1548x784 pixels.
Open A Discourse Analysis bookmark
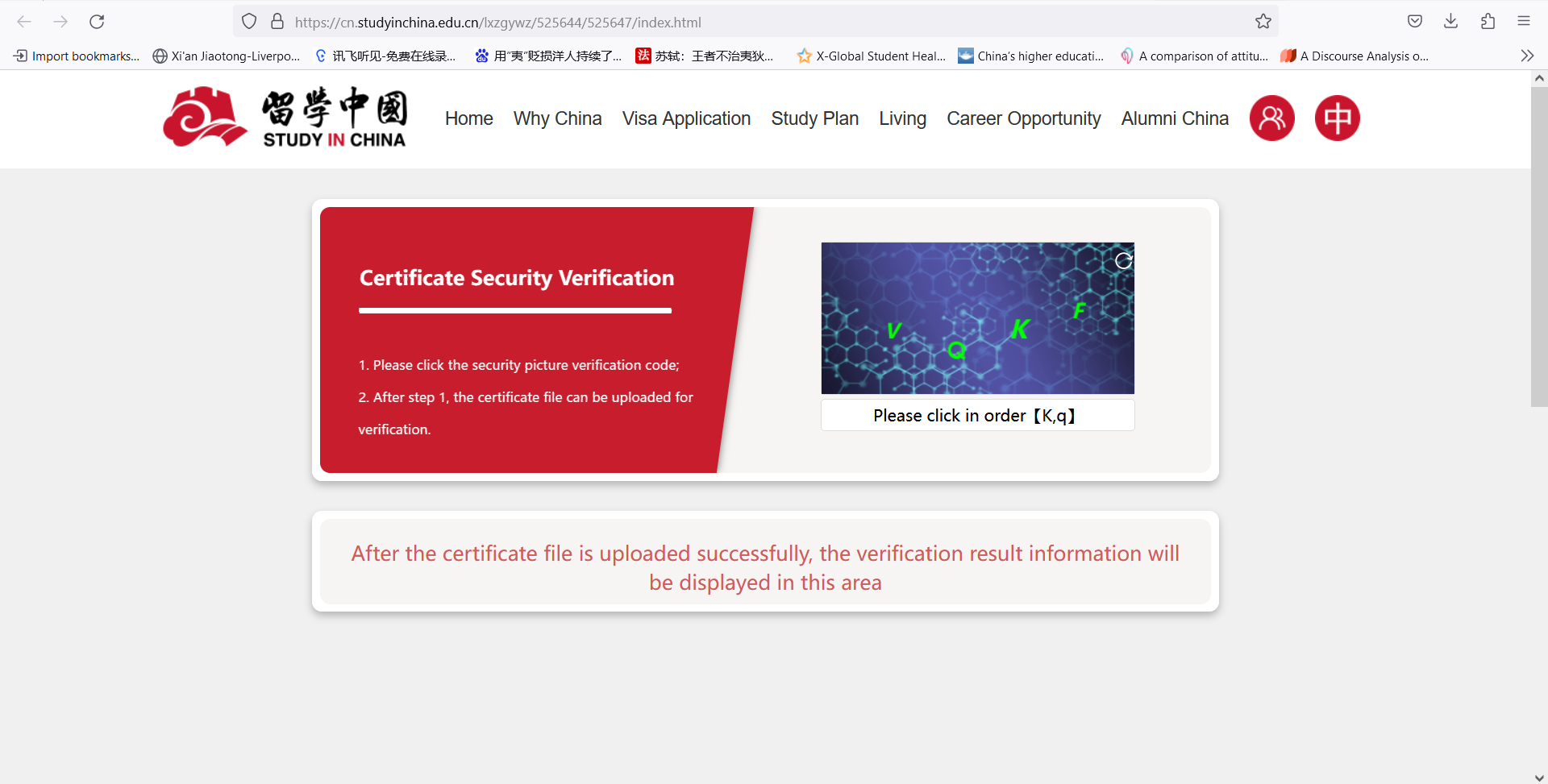click(1354, 56)
